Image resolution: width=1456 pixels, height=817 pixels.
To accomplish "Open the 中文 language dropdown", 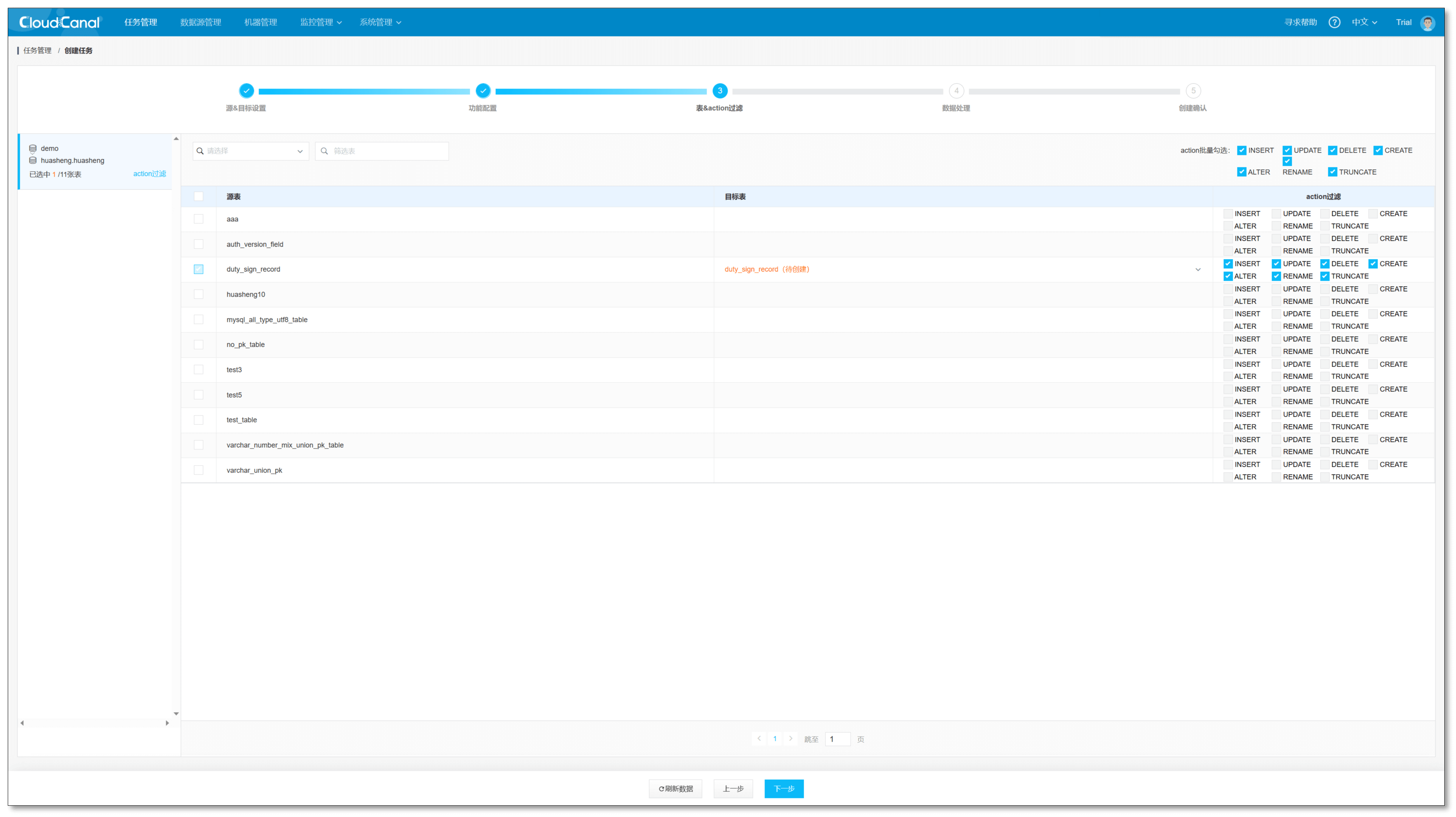I will coord(1364,22).
